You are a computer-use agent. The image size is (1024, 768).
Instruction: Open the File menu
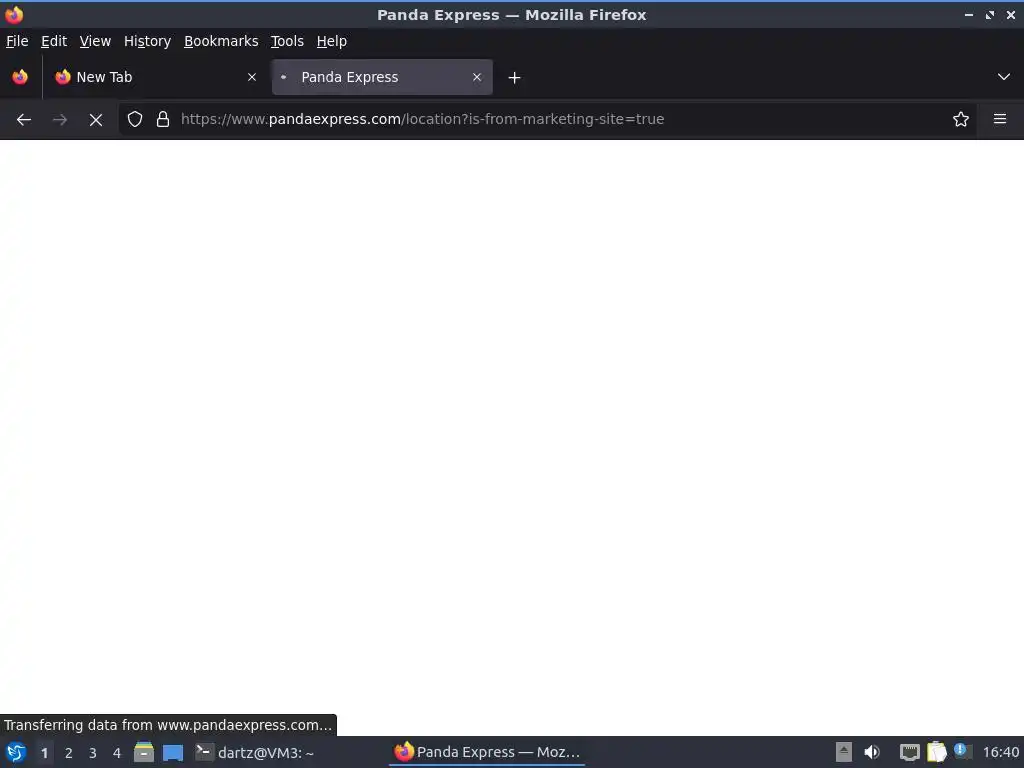pos(17,41)
